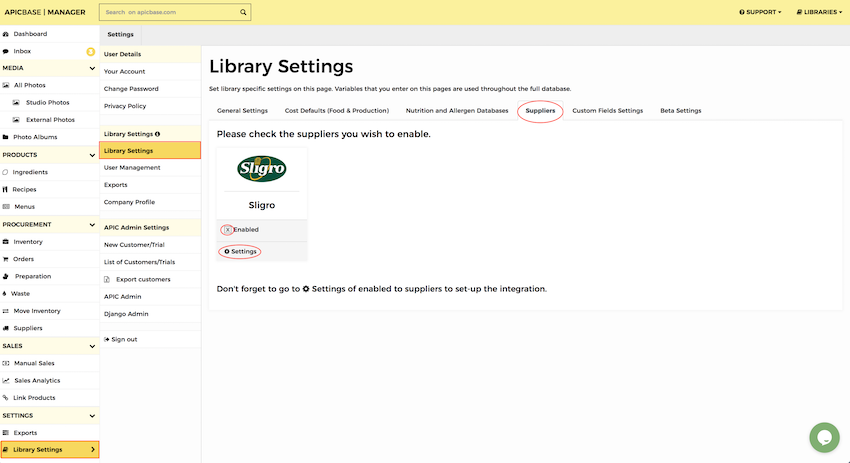This screenshot has height=463, width=850.
Task: Click the Waste icon
Action: (x=4, y=294)
